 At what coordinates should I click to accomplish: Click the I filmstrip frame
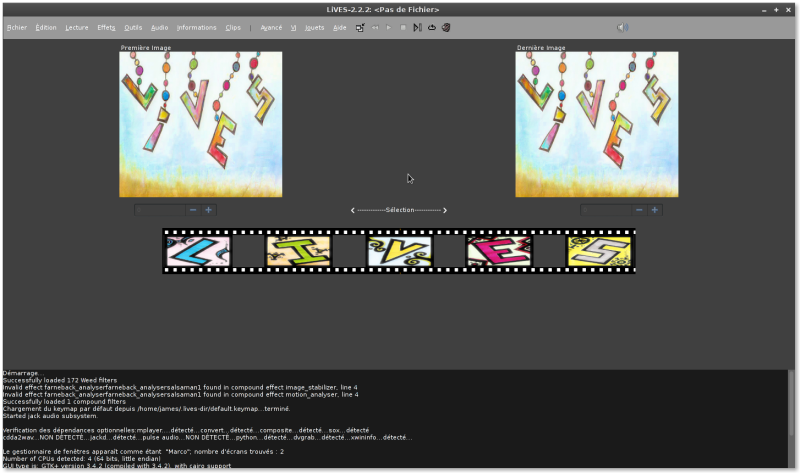(x=298, y=251)
